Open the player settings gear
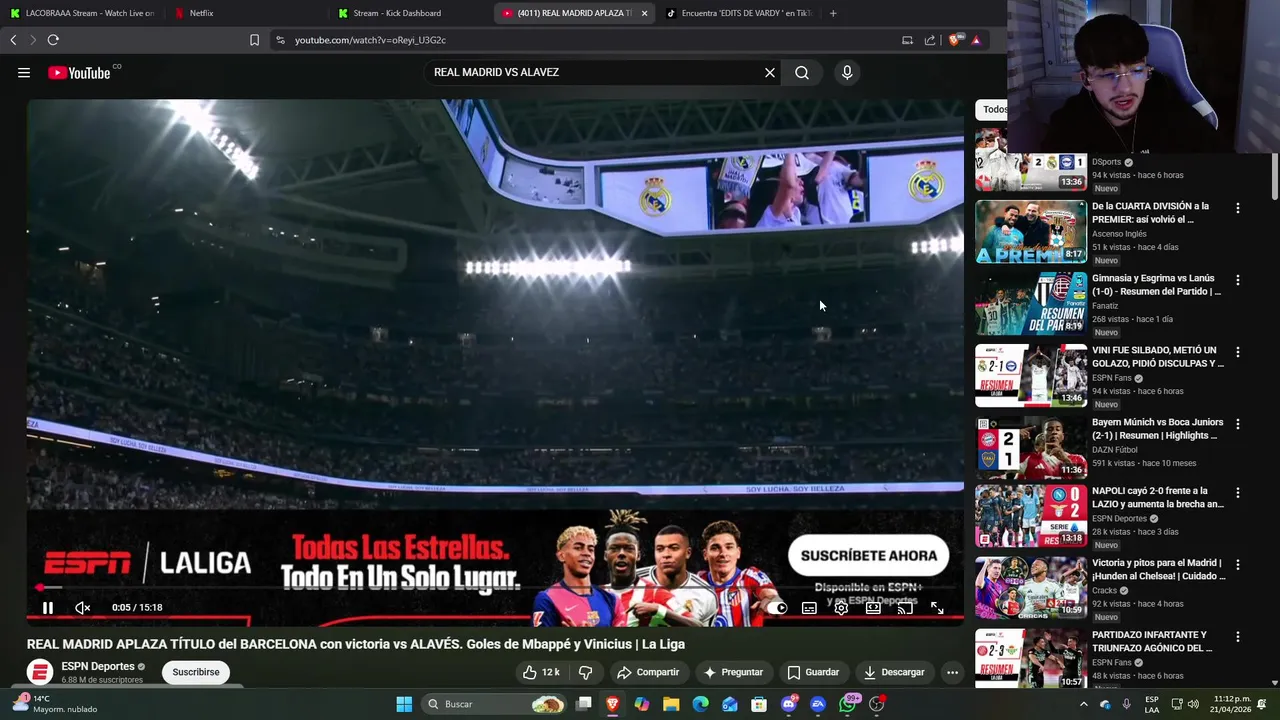This screenshot has height=720, width=1280. 841,607
